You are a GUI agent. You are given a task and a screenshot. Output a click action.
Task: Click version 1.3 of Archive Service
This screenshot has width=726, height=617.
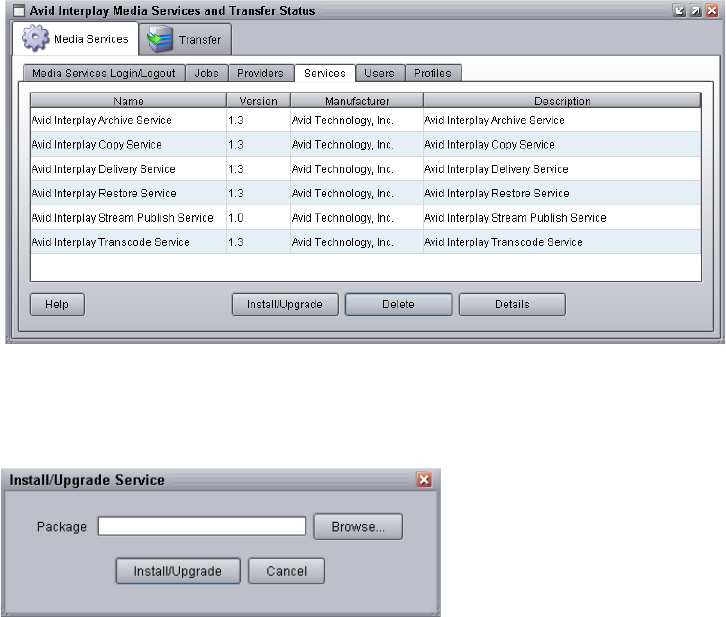[258, 120]
